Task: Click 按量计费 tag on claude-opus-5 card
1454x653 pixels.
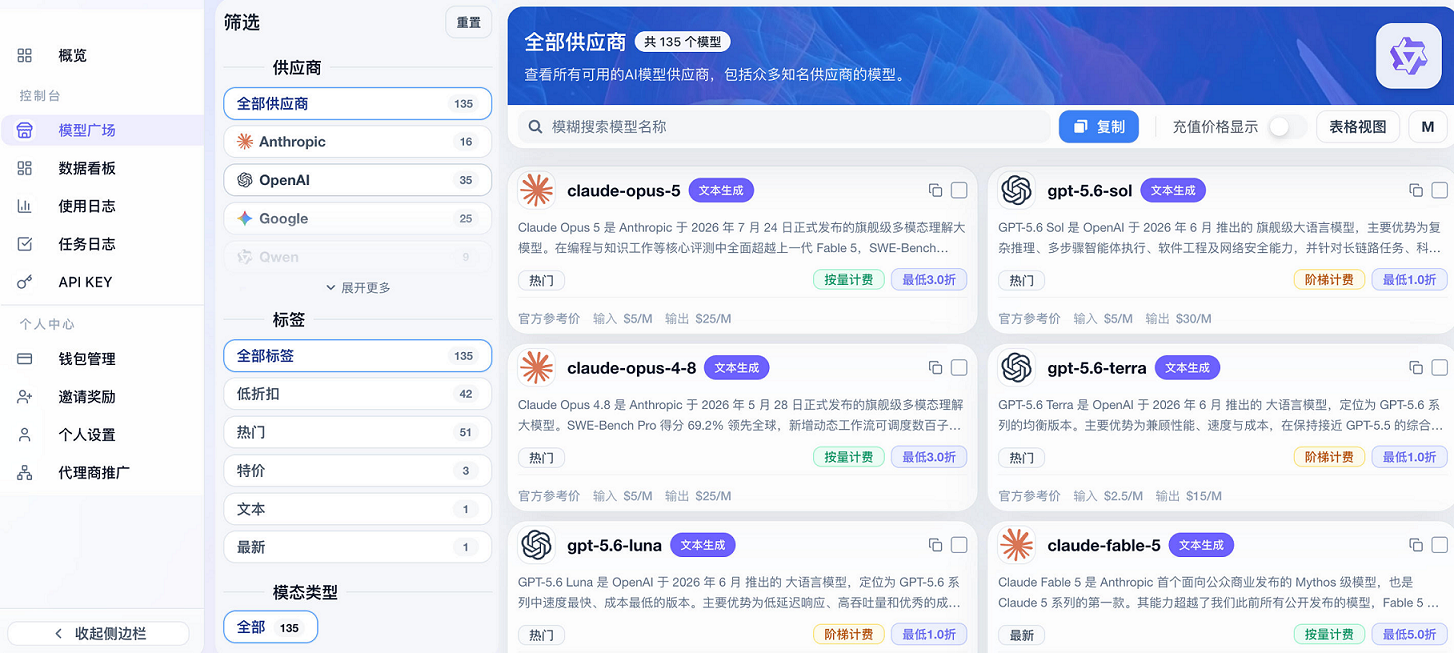Action: tap(848, 280)
